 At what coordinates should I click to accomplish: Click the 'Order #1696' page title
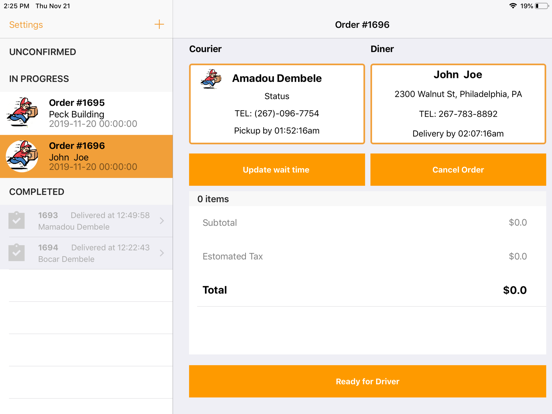click(x=362, y=25)
